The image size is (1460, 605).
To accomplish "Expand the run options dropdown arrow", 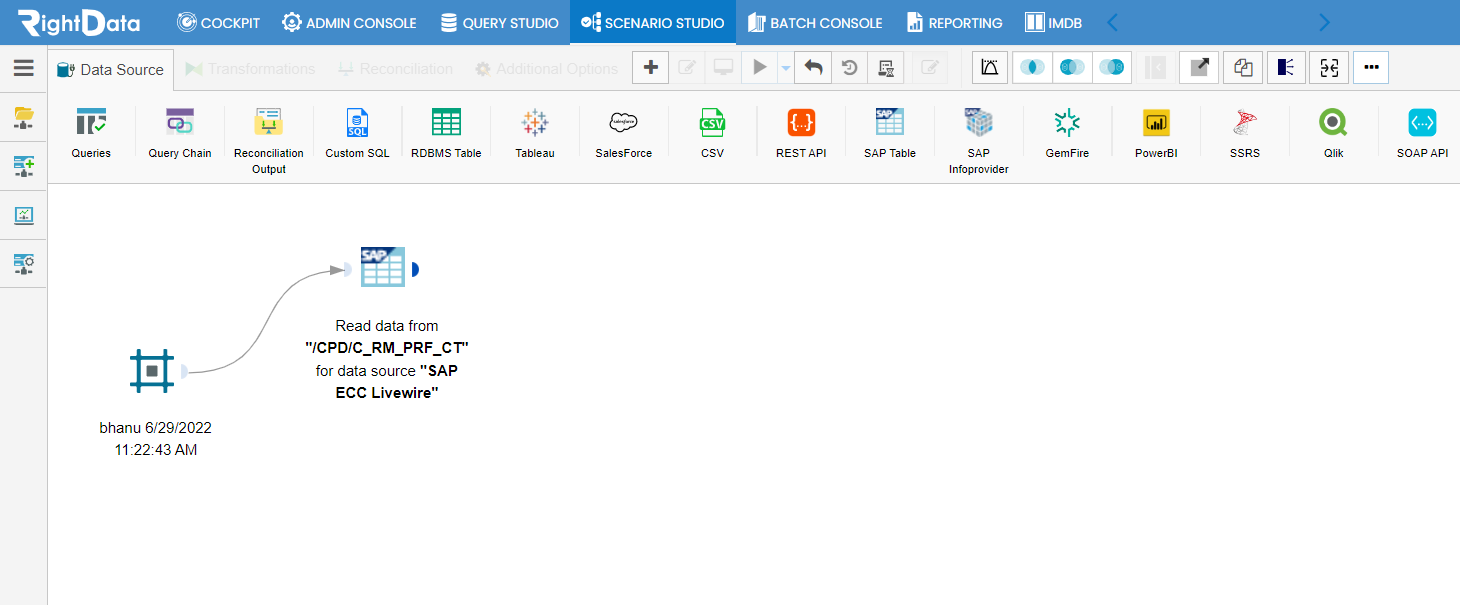I will point(785,68).
